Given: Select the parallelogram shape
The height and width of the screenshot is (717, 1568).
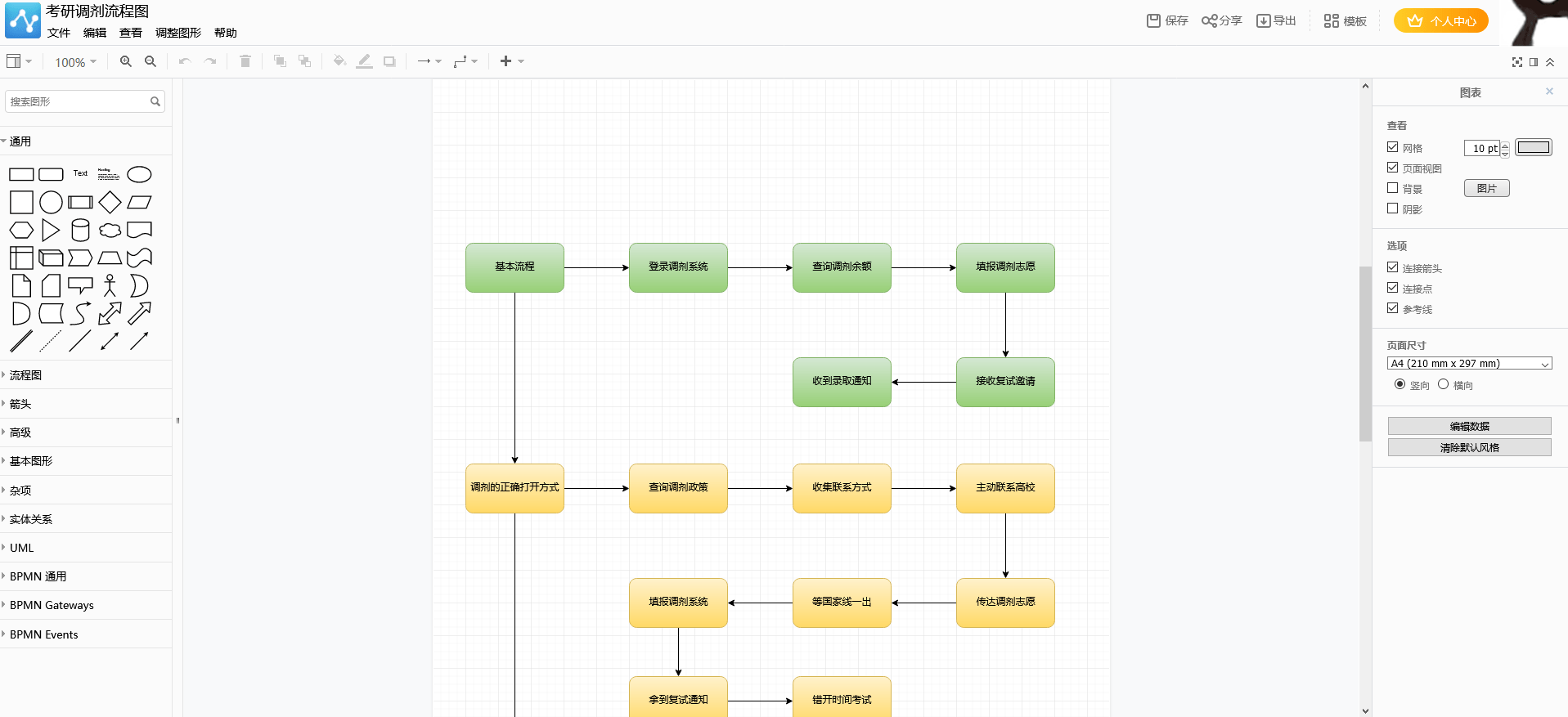Looking at the screenshot, I should 139,202.
